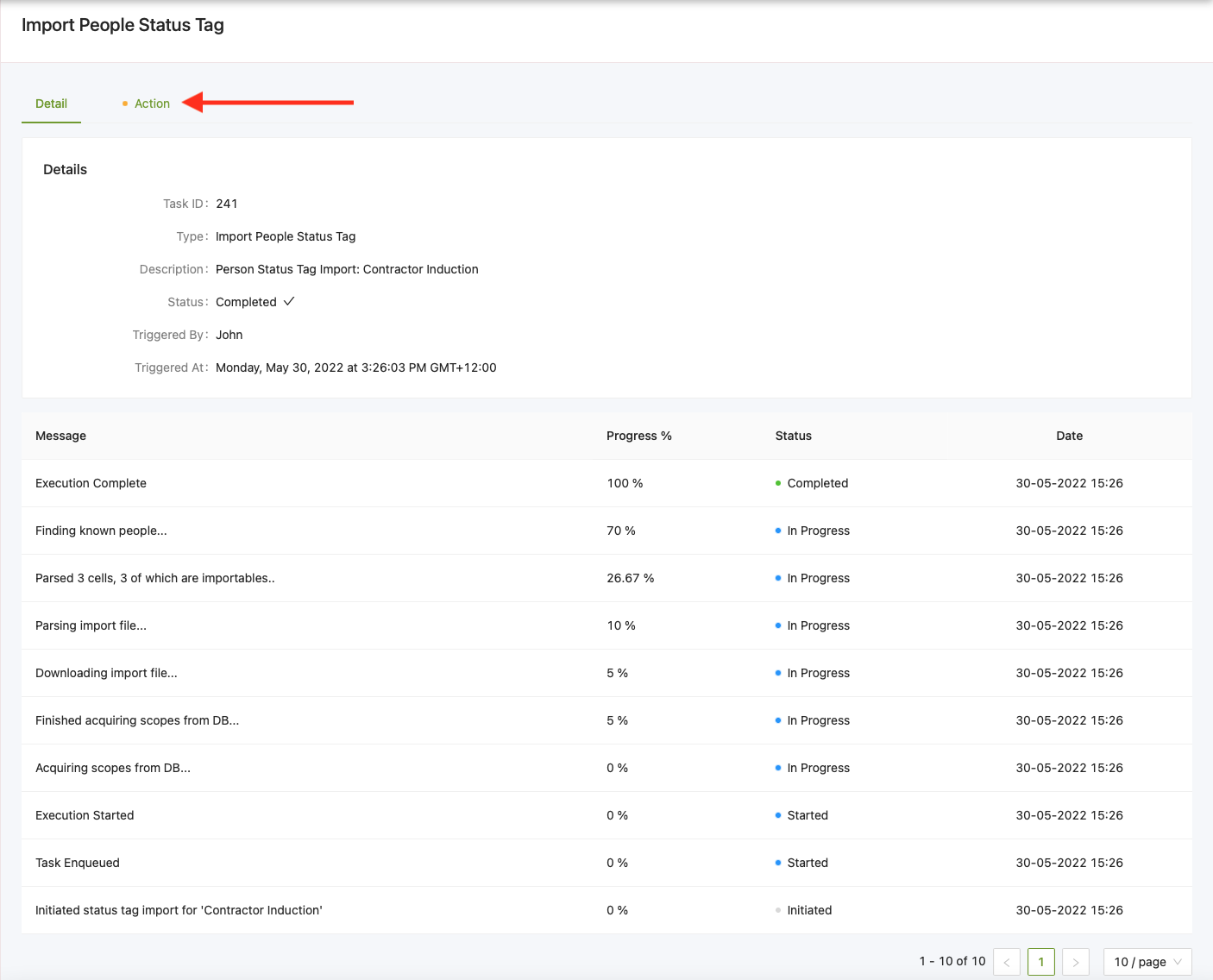Click the Status column header
Screen dimensions: 1213x980
pyautogui.click(x=793, y=436)
